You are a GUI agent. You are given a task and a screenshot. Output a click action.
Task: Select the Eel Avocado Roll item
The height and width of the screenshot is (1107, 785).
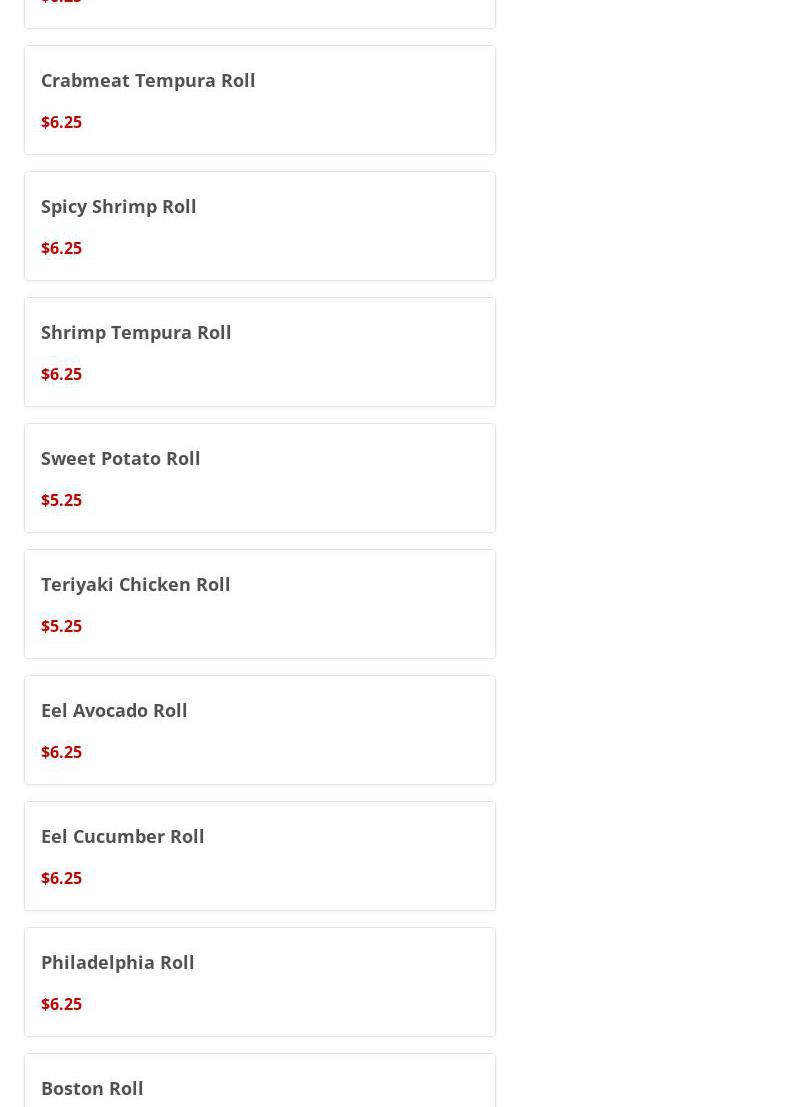(x=260, y=730)
